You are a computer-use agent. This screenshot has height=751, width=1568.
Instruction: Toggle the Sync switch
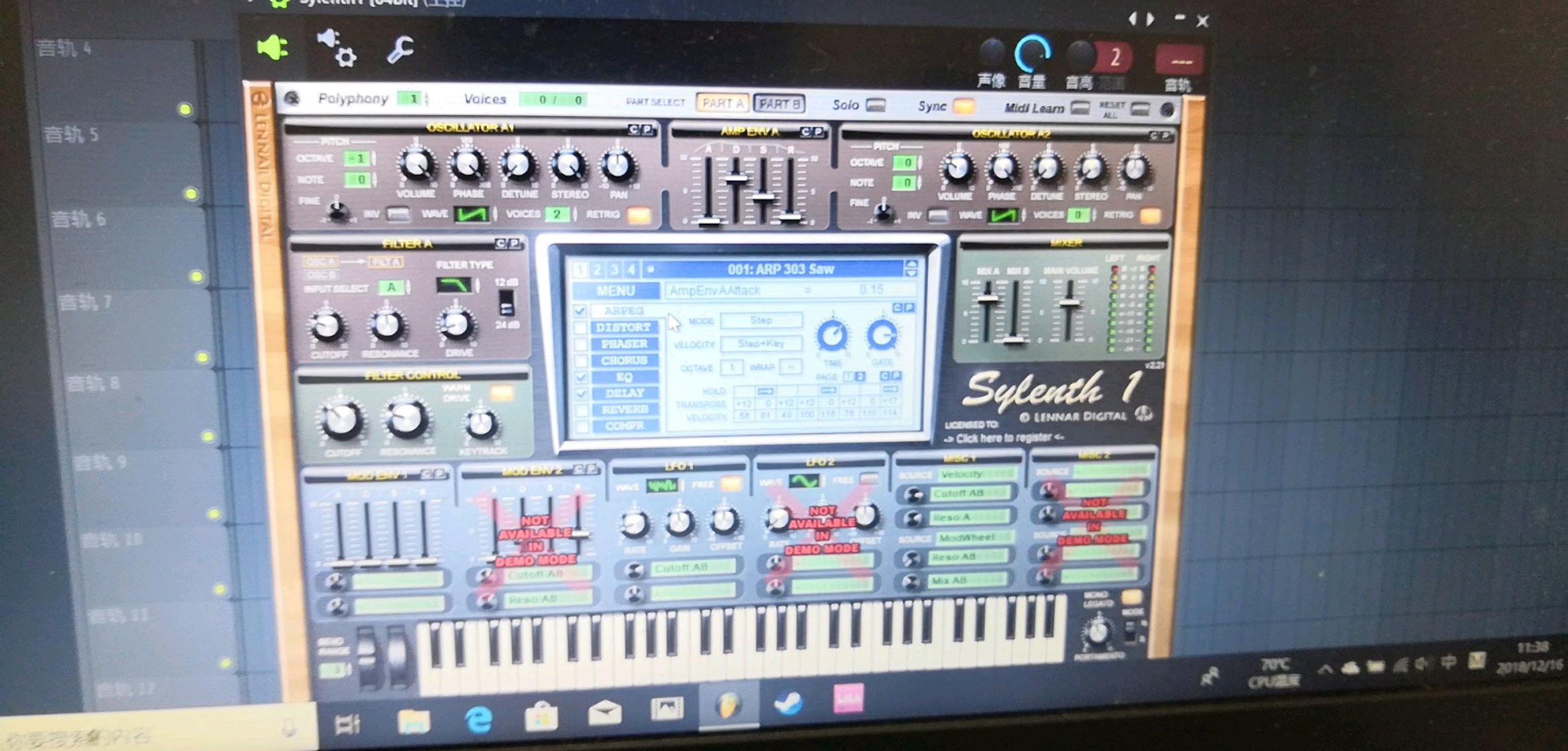click(x=964, y=107)
